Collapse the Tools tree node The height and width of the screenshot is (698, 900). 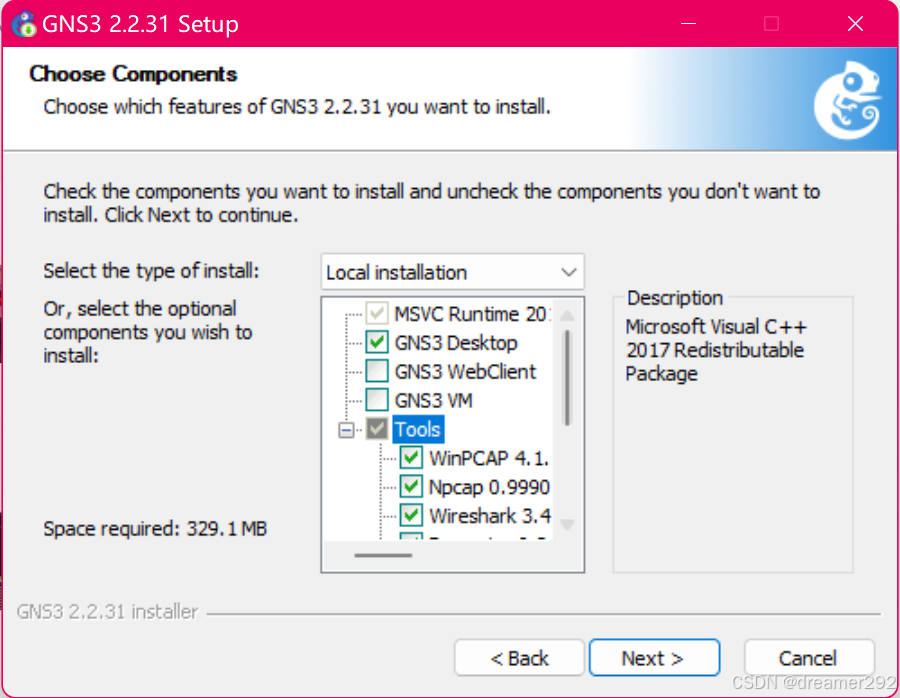click(x=346, y=430)
